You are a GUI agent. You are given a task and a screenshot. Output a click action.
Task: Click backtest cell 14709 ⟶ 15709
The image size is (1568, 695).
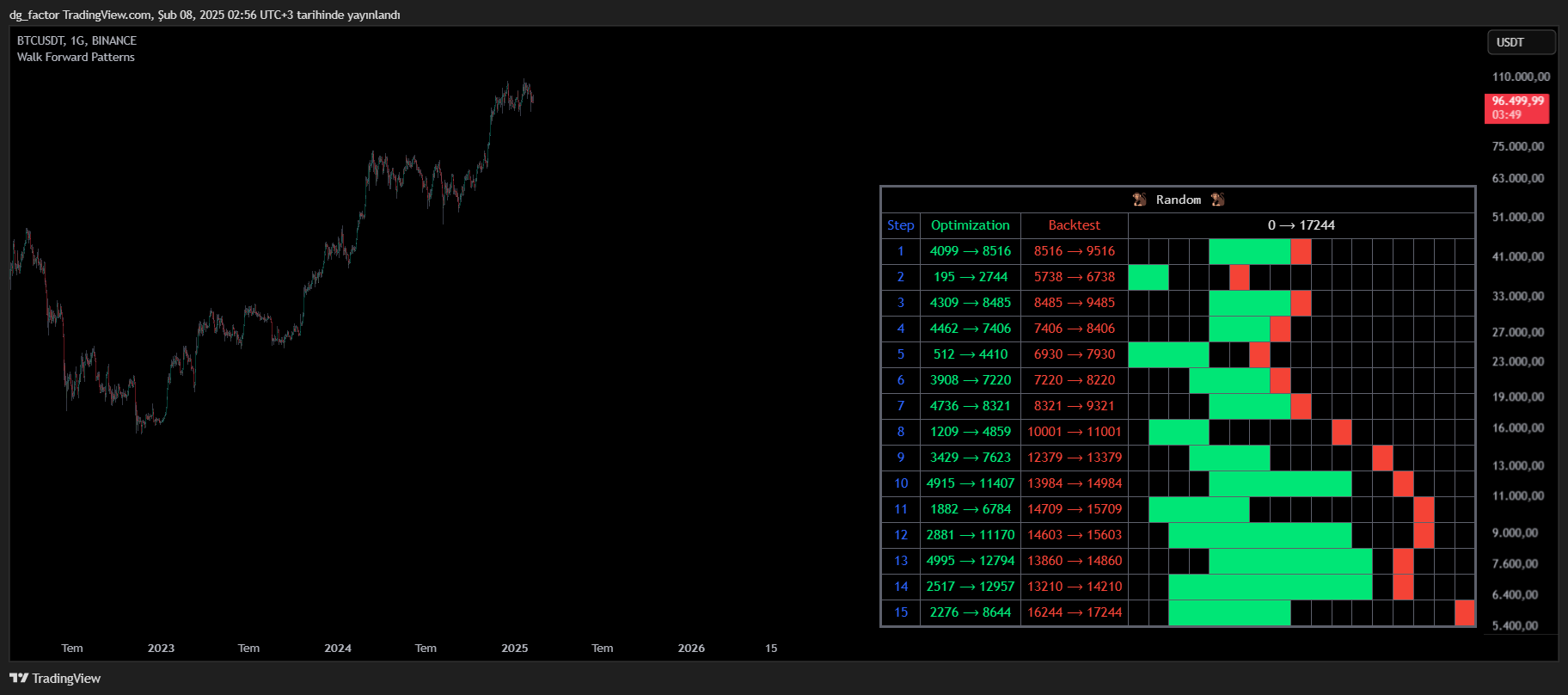(1074, 509)
